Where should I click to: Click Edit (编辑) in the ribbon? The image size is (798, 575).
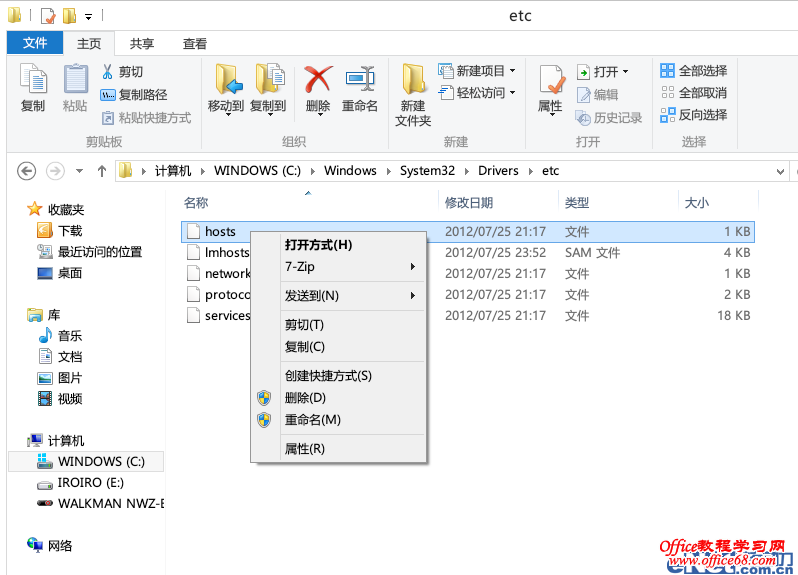(x=597, y=95)
